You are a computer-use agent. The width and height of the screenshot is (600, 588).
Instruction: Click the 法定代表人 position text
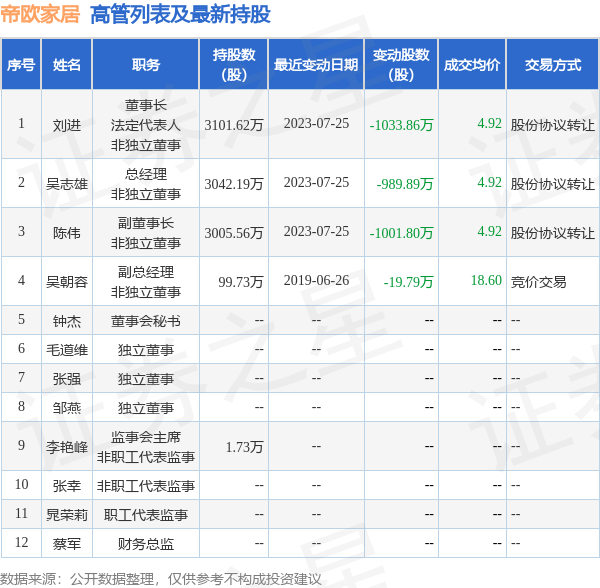coord(146,125)
